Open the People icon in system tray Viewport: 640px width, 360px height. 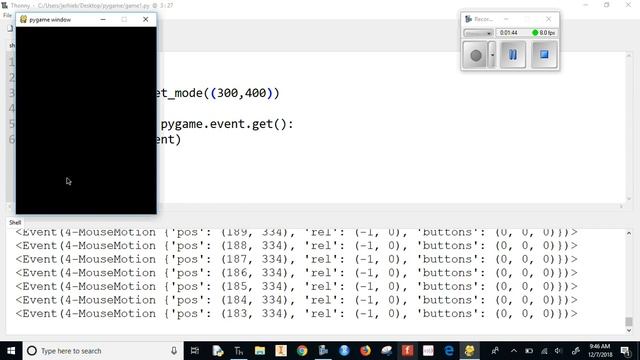pyautogui.click(x=495, y=351)
